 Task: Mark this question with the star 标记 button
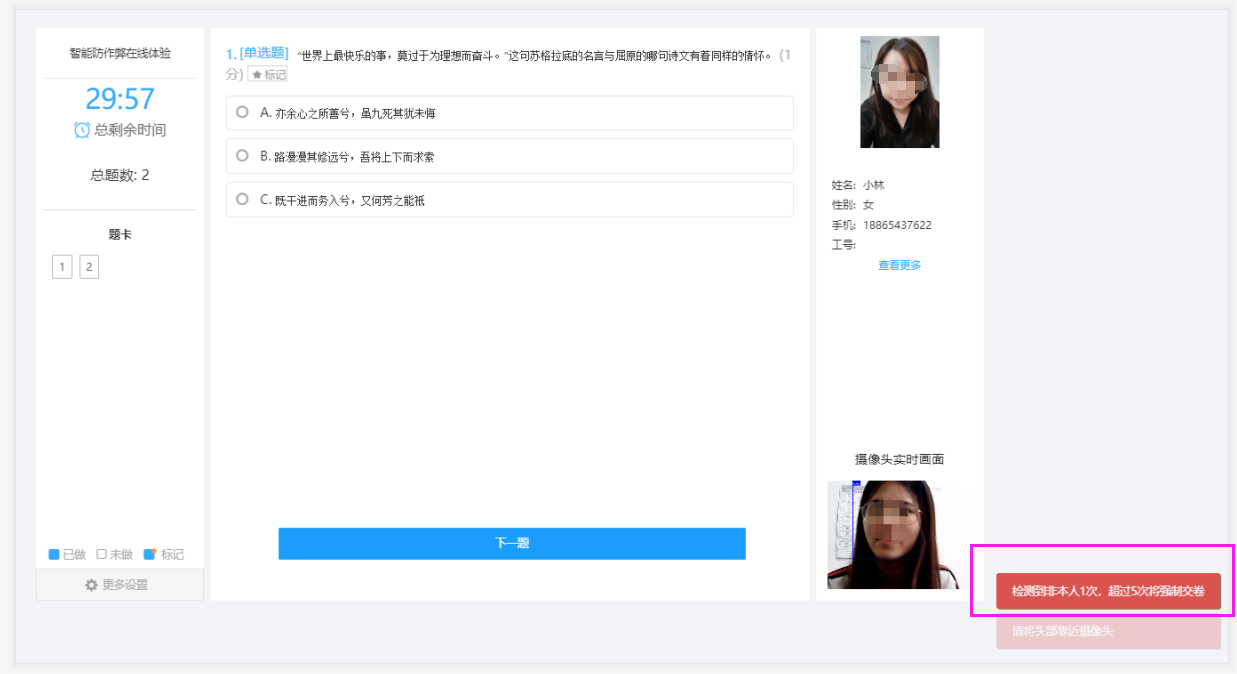pyautogui.click(x=267, y=74)
